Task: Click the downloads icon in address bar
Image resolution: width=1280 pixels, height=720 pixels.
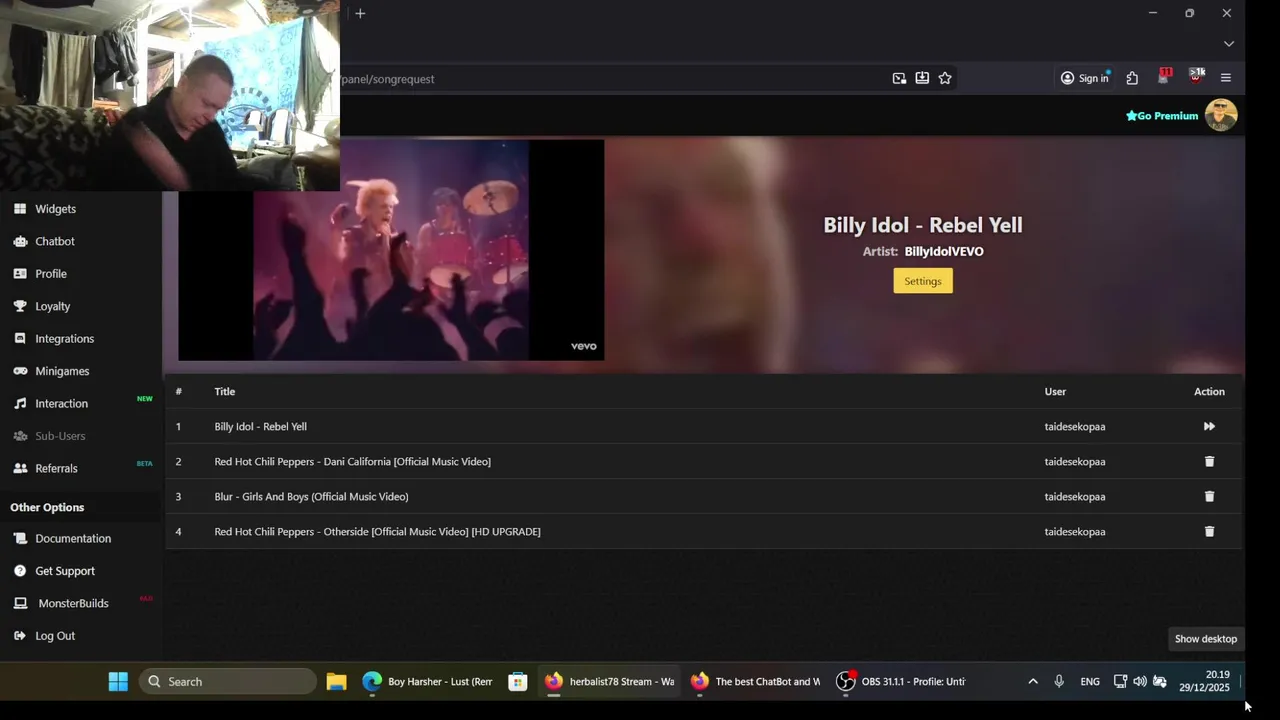Action: [x=922, y=78]
